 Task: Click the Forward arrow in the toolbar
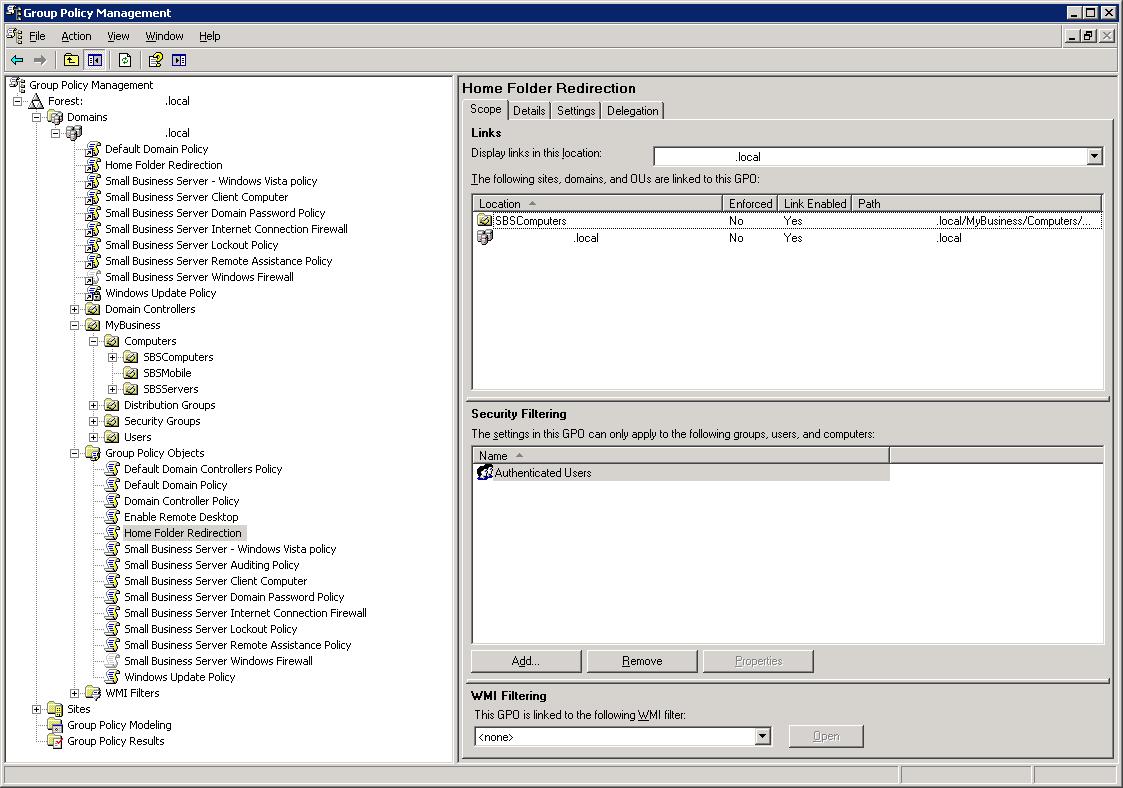[x=40, y=60]
